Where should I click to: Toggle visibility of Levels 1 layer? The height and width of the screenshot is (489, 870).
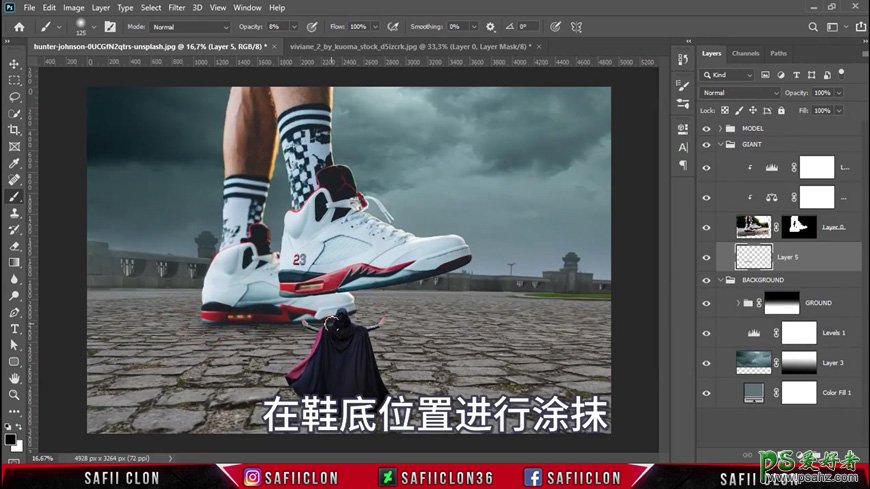[706, 334]
